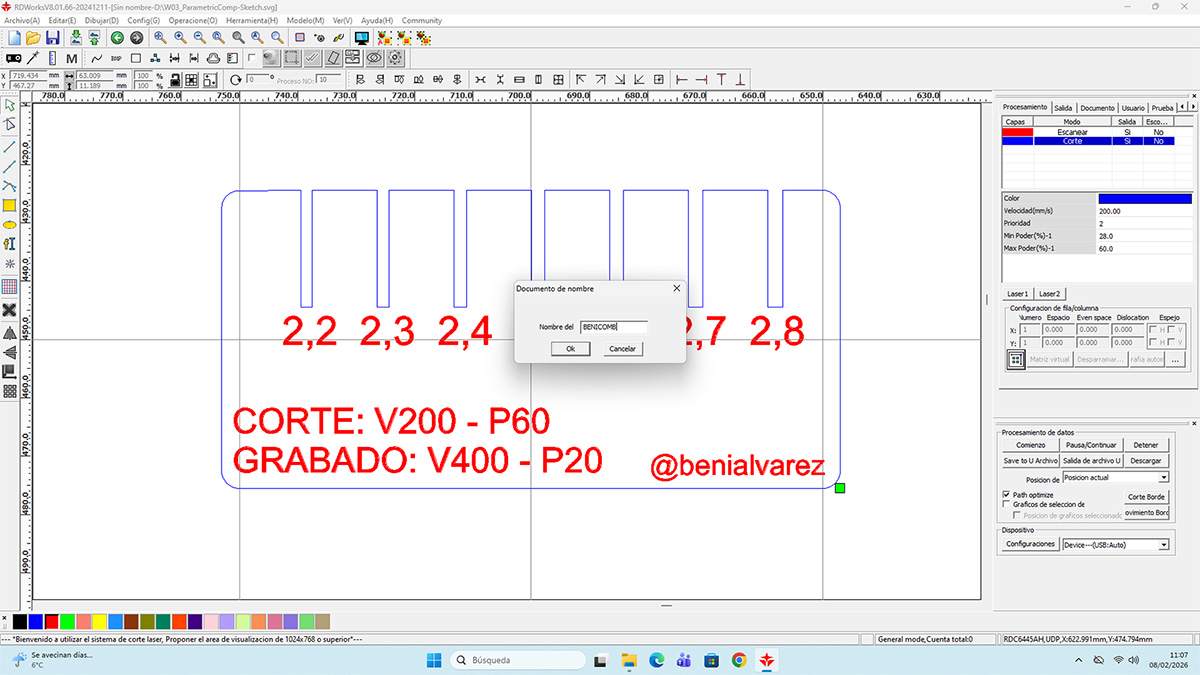The height and width of the screenshot is (675, 1200).
Task: Open the Dibujar(D) menu
Action: 102,20
